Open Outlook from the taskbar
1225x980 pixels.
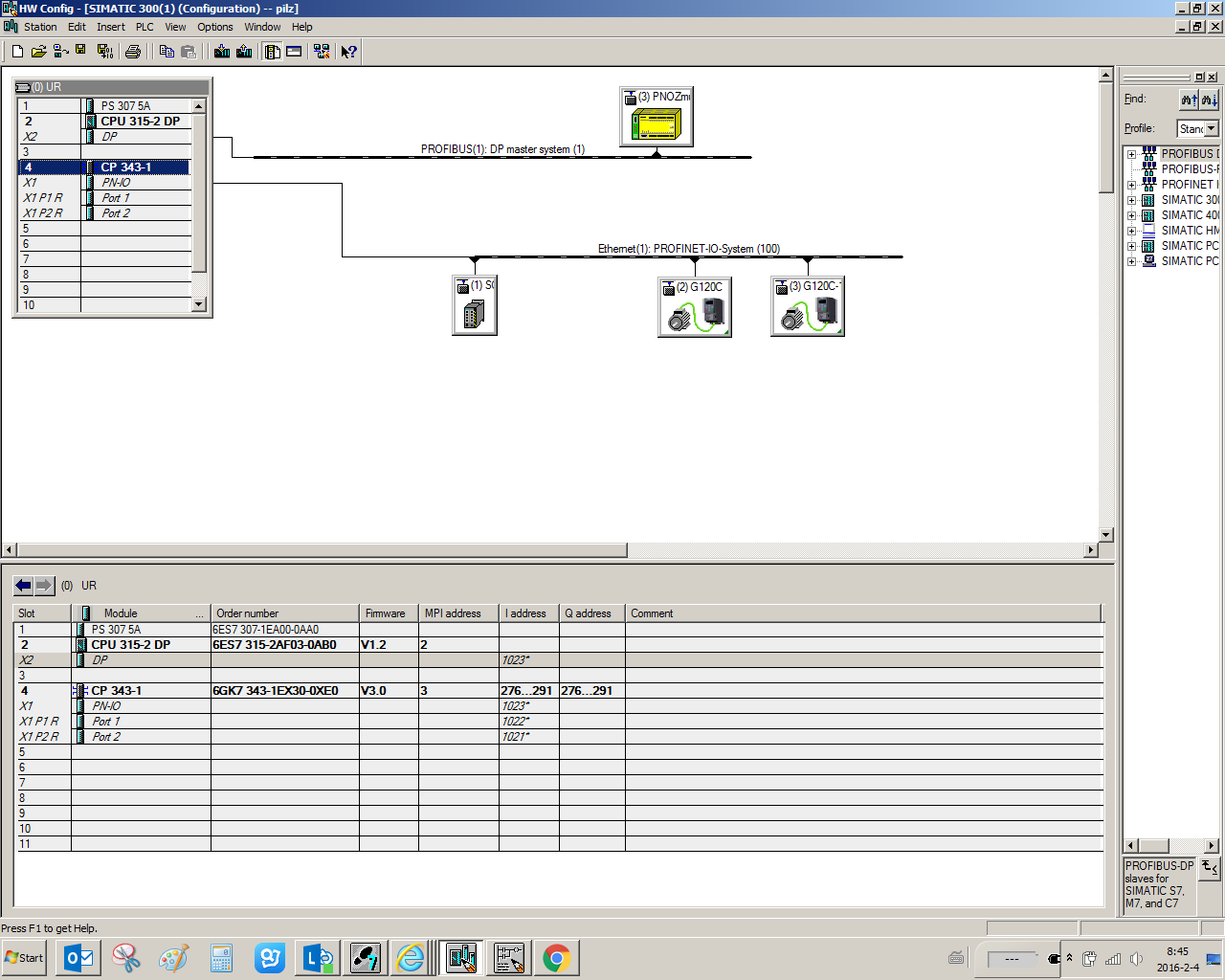coord(78,958)
